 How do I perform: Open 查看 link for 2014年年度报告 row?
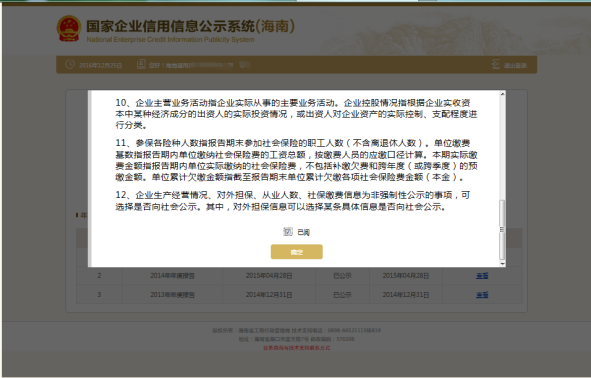click(x=482, y=276)
